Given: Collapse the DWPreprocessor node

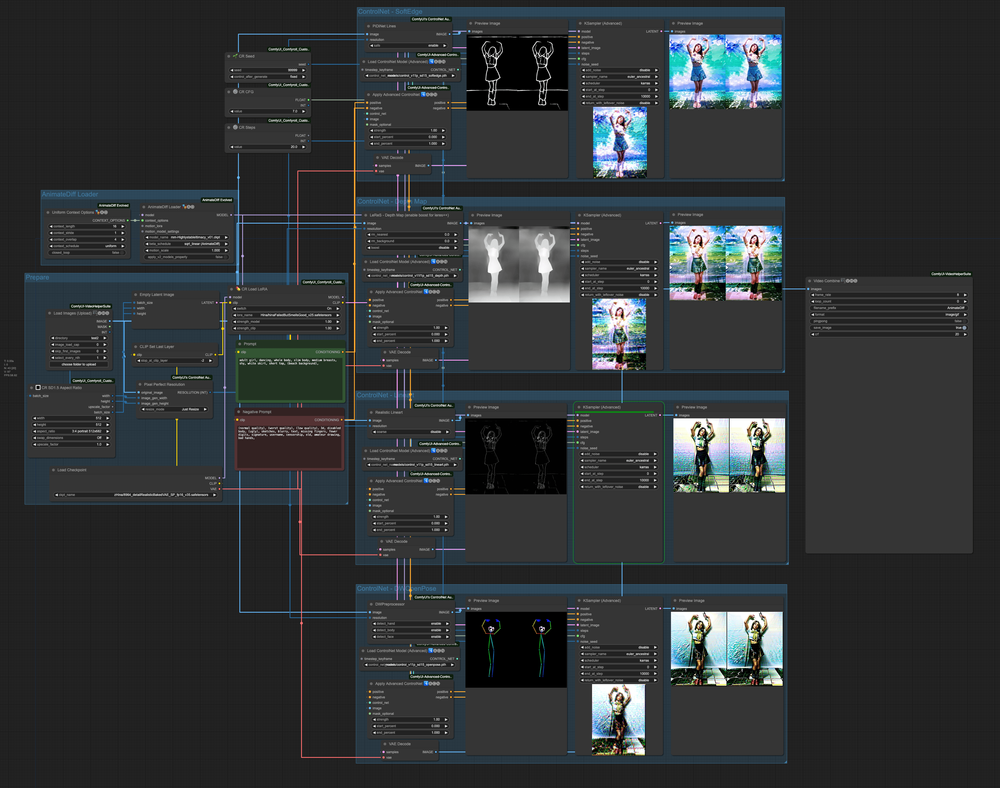Looking at the screenshot, I should pyautogui.click(x=371, y=603).
